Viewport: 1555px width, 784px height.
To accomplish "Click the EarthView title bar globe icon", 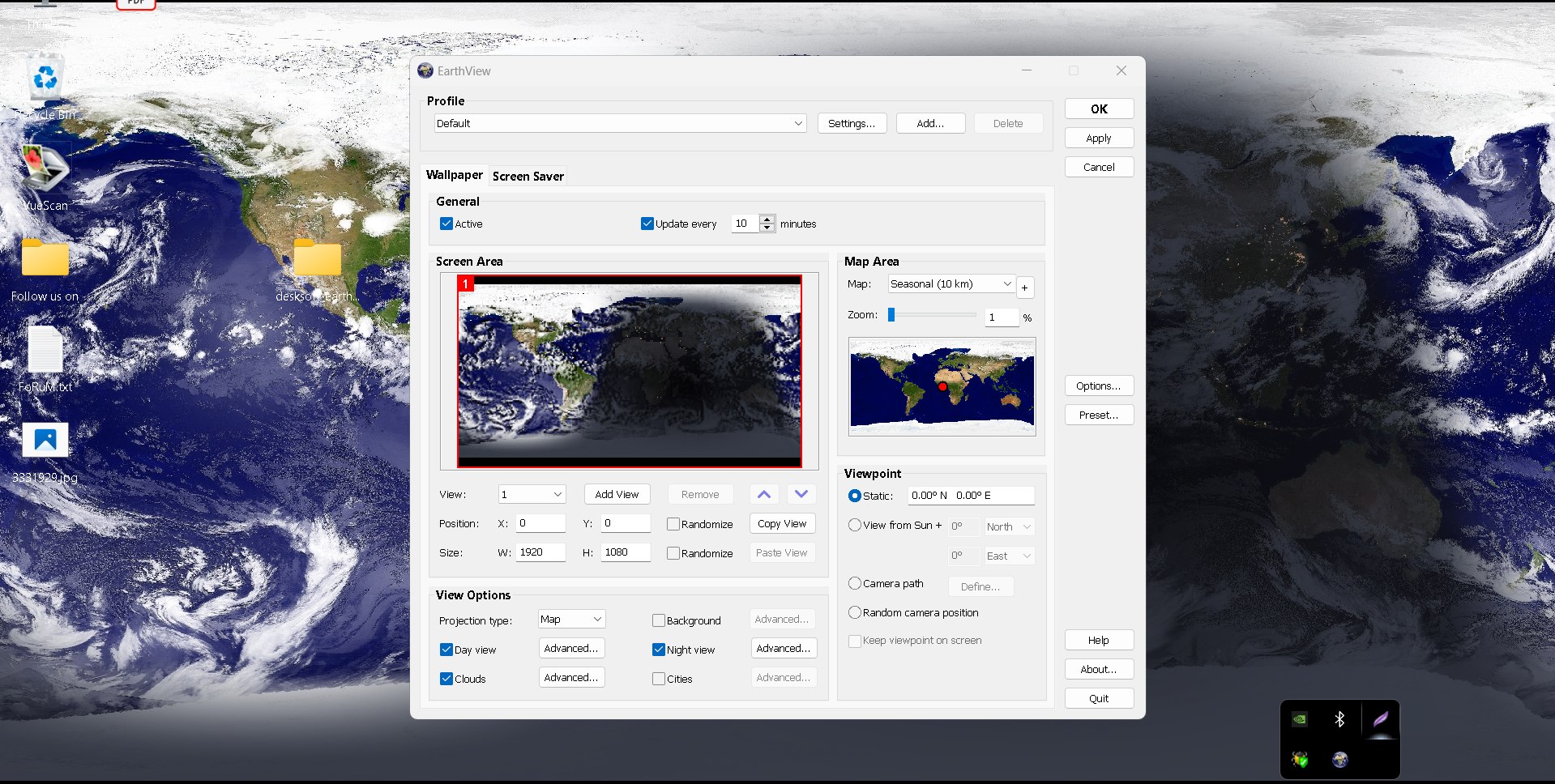I will point(425,70).
